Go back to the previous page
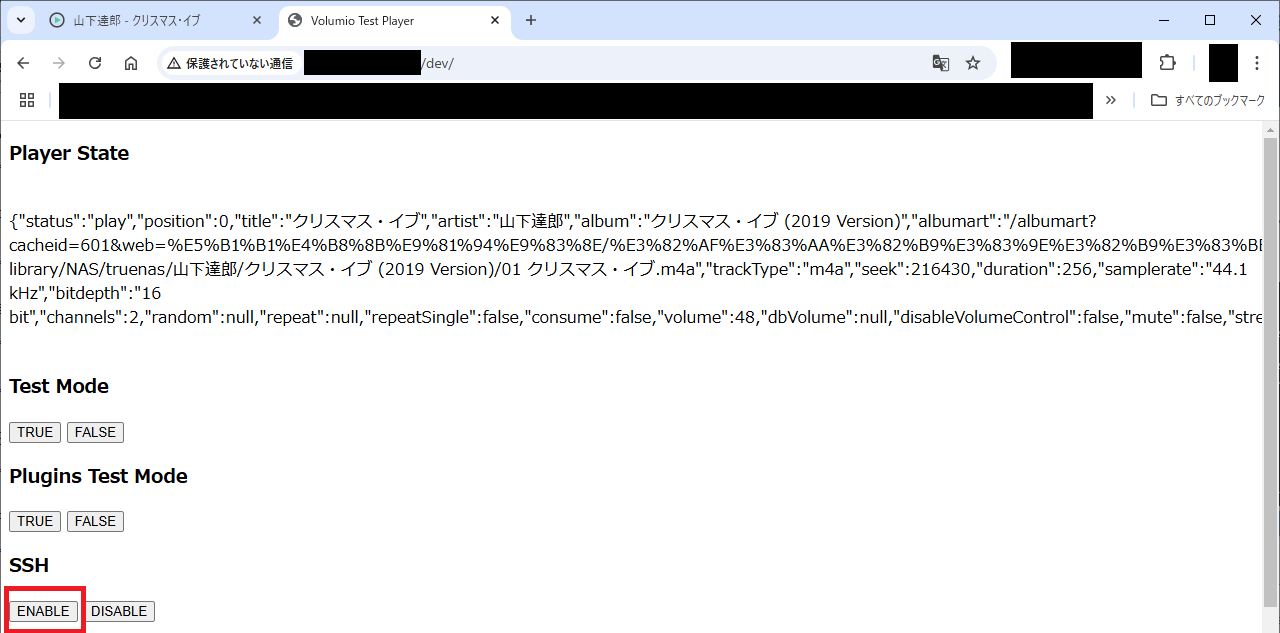The image size is (1280, 633). (24, 63)
